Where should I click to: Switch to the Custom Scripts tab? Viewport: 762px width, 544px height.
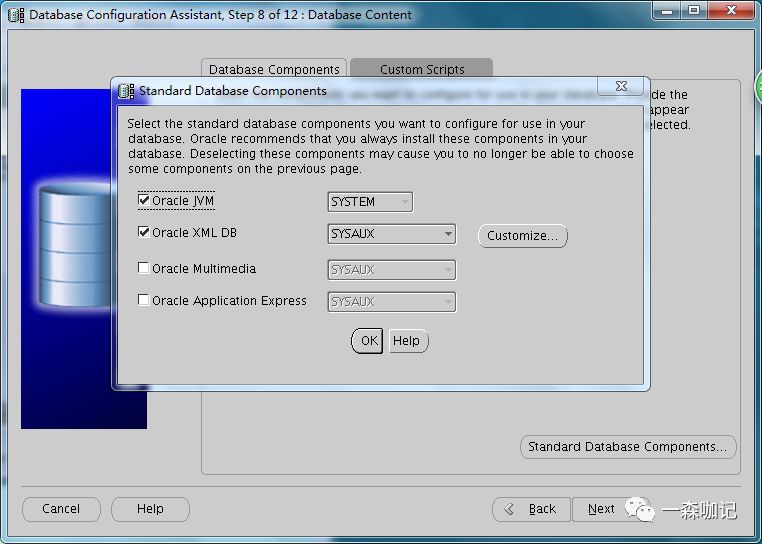click(x=422, y=70)
